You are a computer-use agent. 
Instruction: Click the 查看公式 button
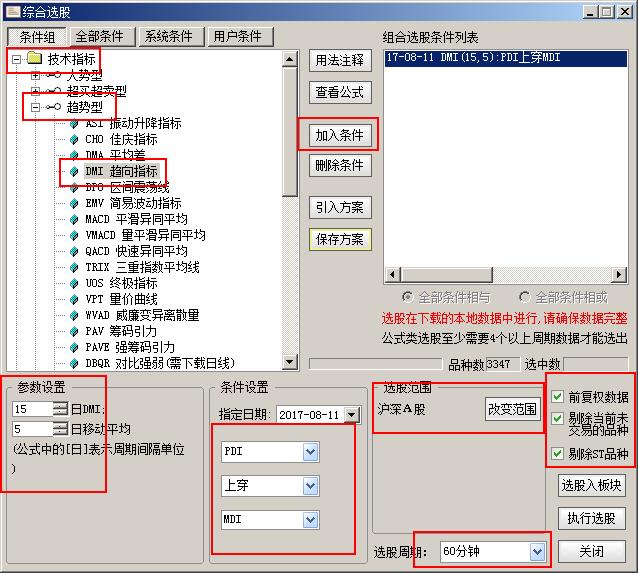(340, 92)
